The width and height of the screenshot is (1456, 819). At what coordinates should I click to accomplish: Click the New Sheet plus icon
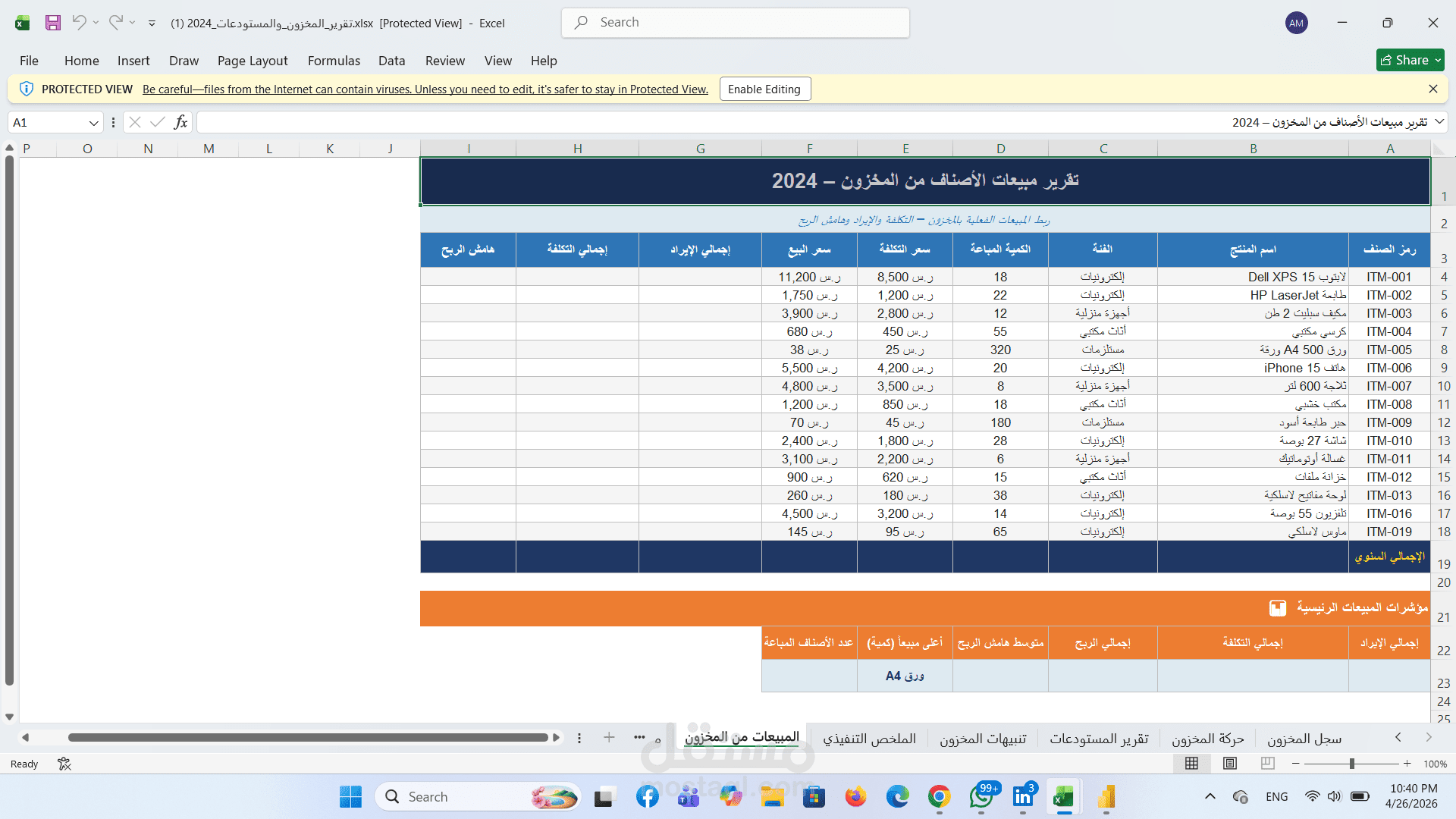[609, 737]
